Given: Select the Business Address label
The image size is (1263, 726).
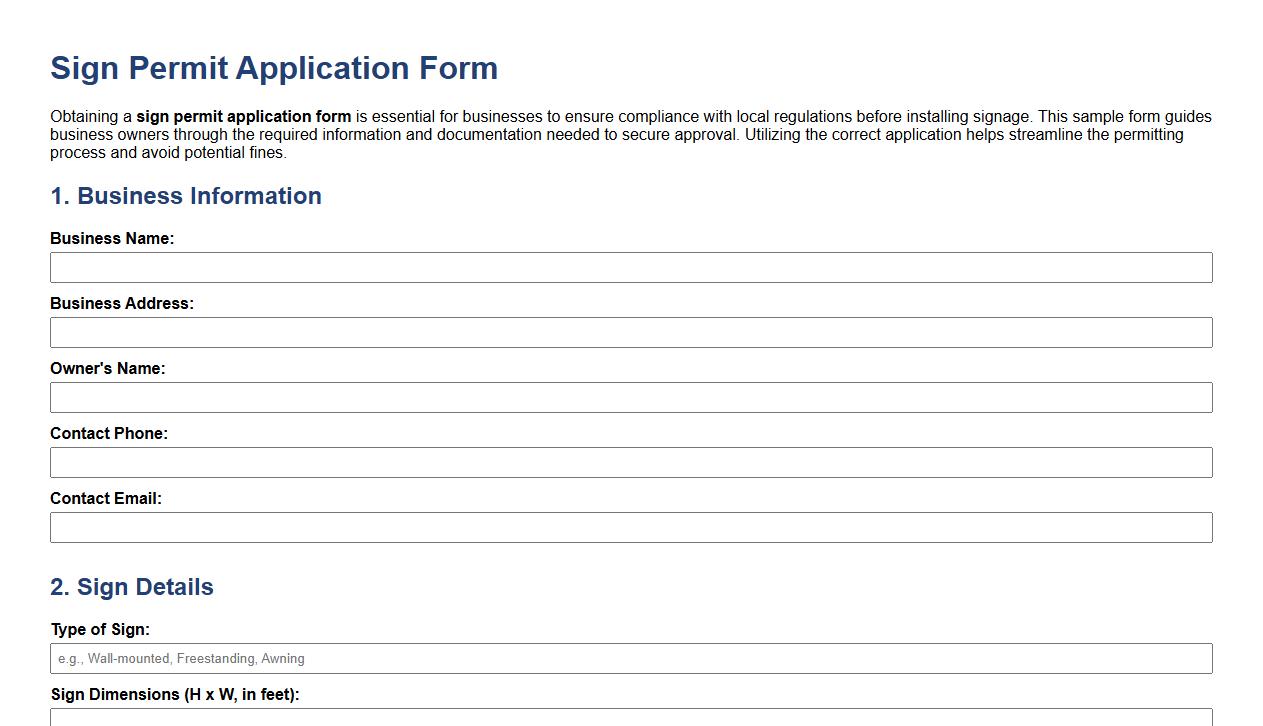Looking at the screenshot, I should coord(120,303).
